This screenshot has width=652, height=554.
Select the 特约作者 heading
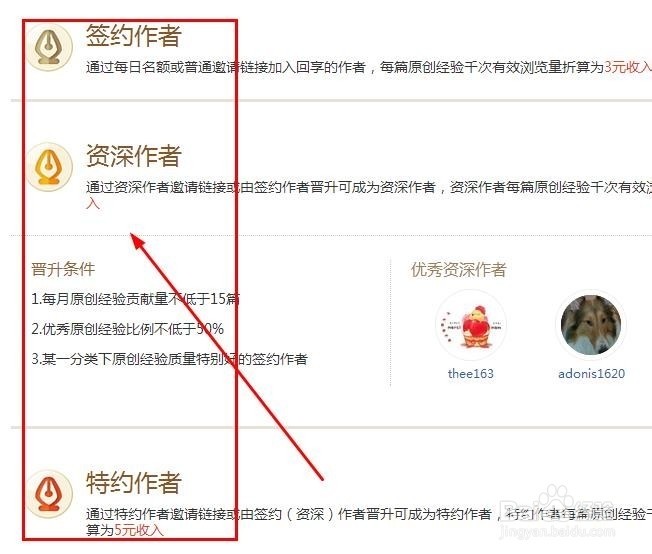133,482
